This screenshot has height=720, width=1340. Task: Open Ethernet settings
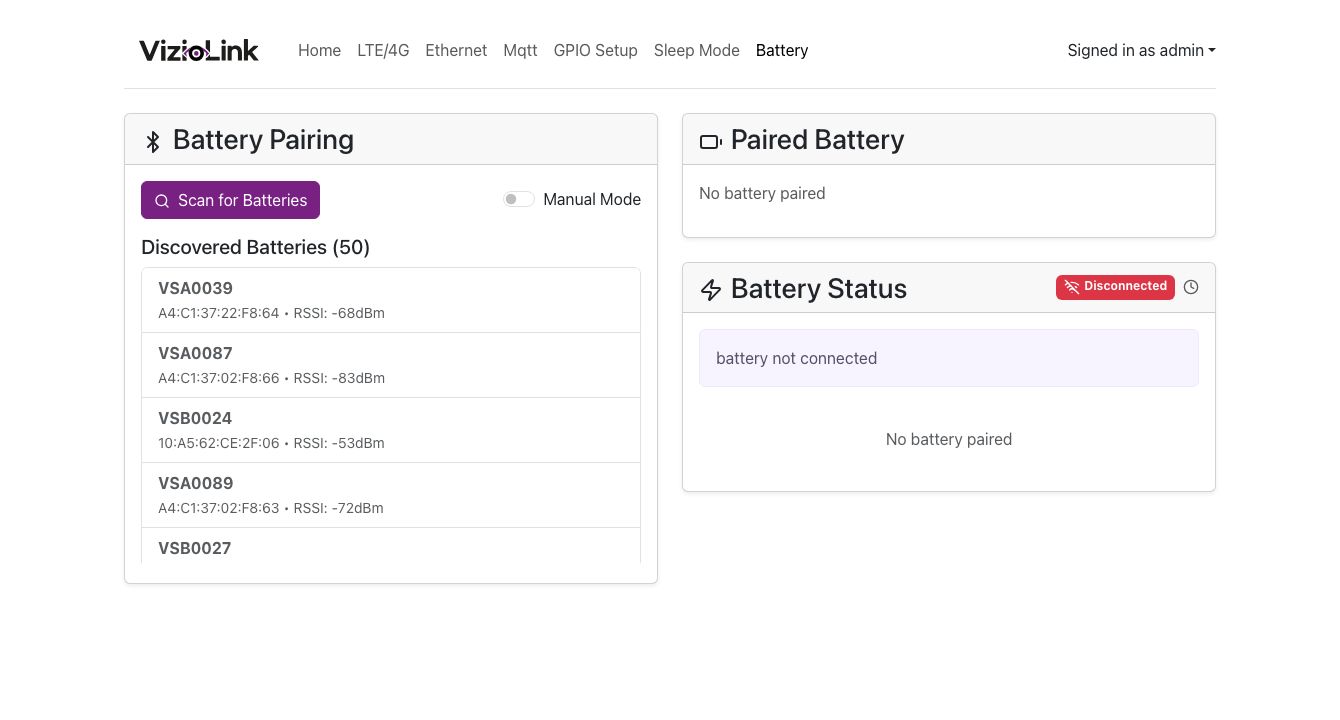tap(456, 50)
